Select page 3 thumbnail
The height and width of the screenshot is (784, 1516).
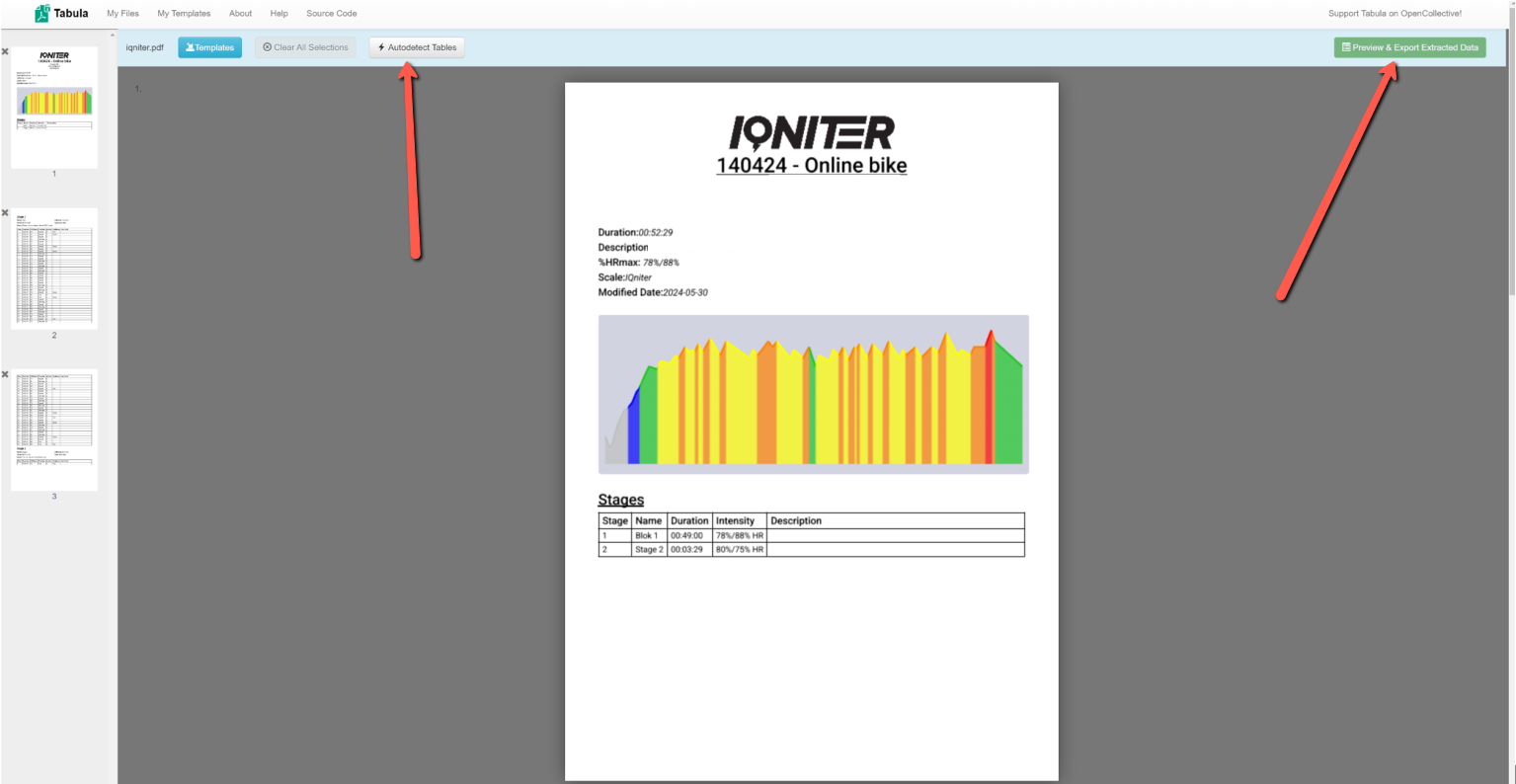[x=54, y=431]
